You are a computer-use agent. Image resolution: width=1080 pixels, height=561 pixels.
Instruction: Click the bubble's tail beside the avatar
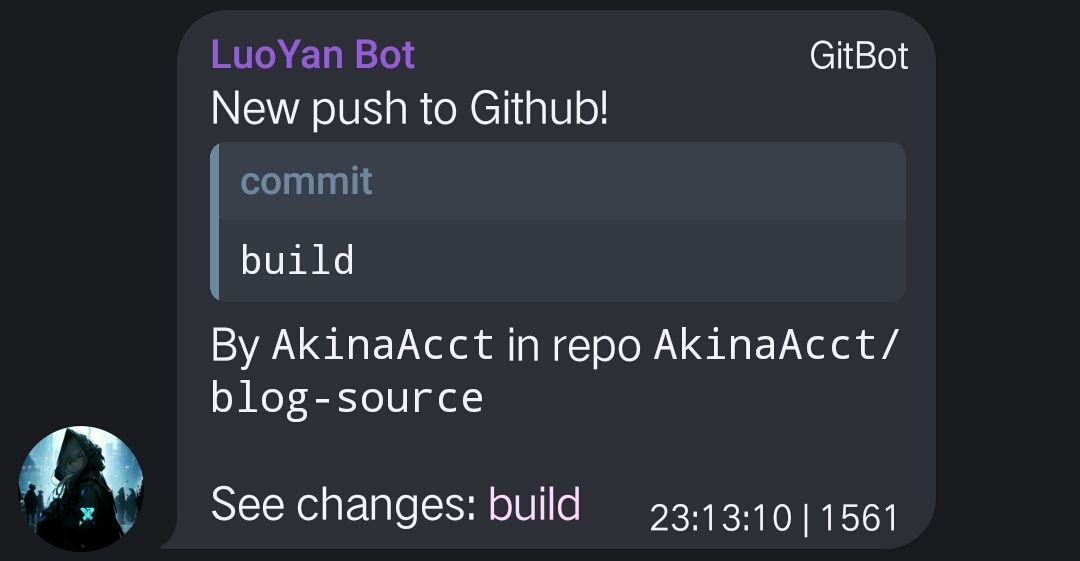[170, 541]
